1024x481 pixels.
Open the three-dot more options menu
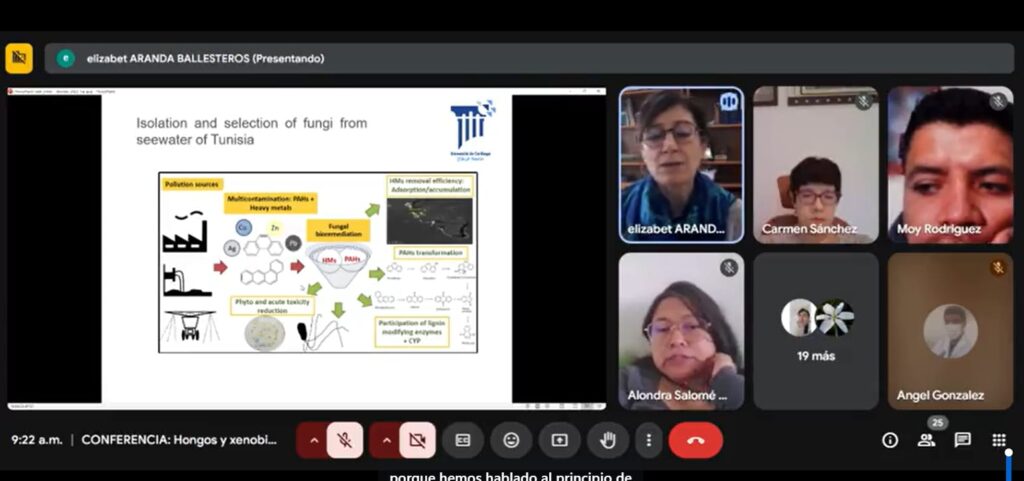(x=649, y=440)
